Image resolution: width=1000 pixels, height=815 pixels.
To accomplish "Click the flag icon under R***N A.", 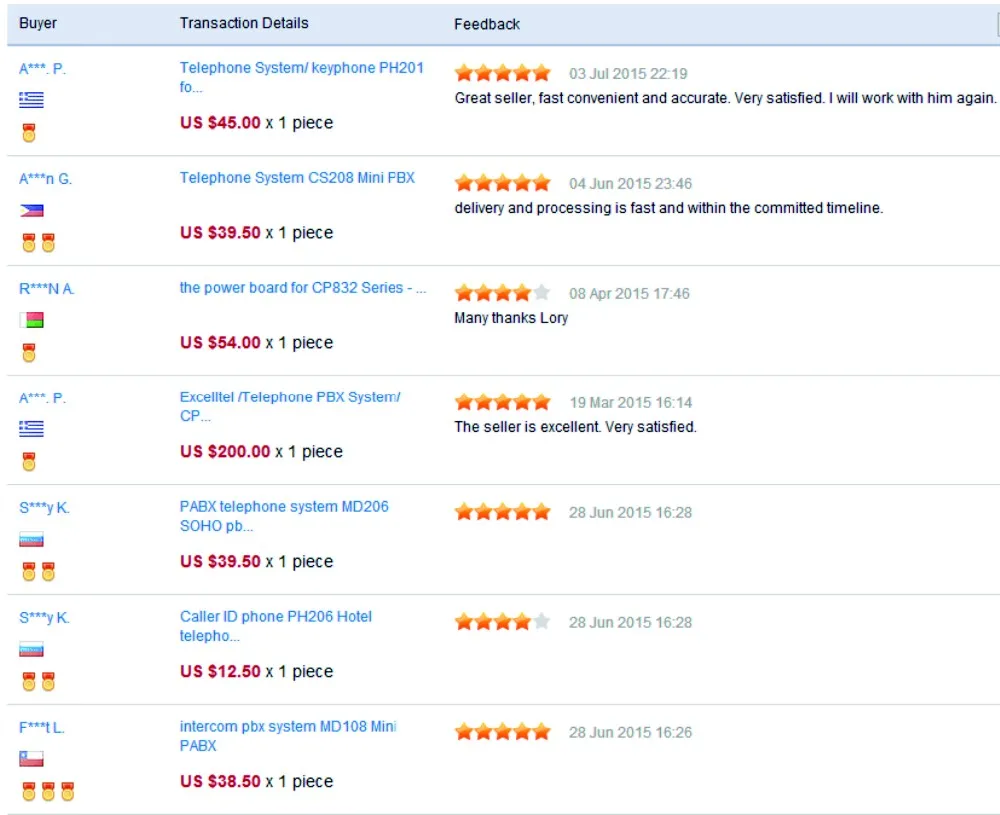I will [x=31, y=319].
